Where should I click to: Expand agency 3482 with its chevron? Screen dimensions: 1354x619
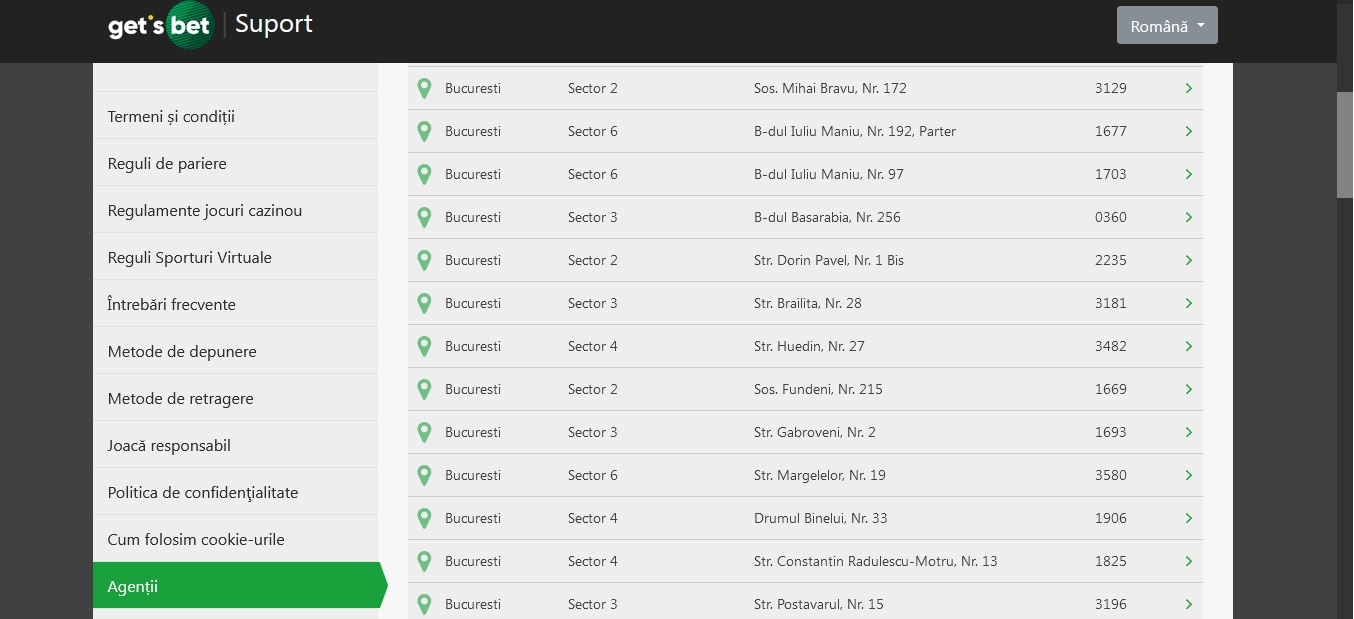tap(1189, 346)
